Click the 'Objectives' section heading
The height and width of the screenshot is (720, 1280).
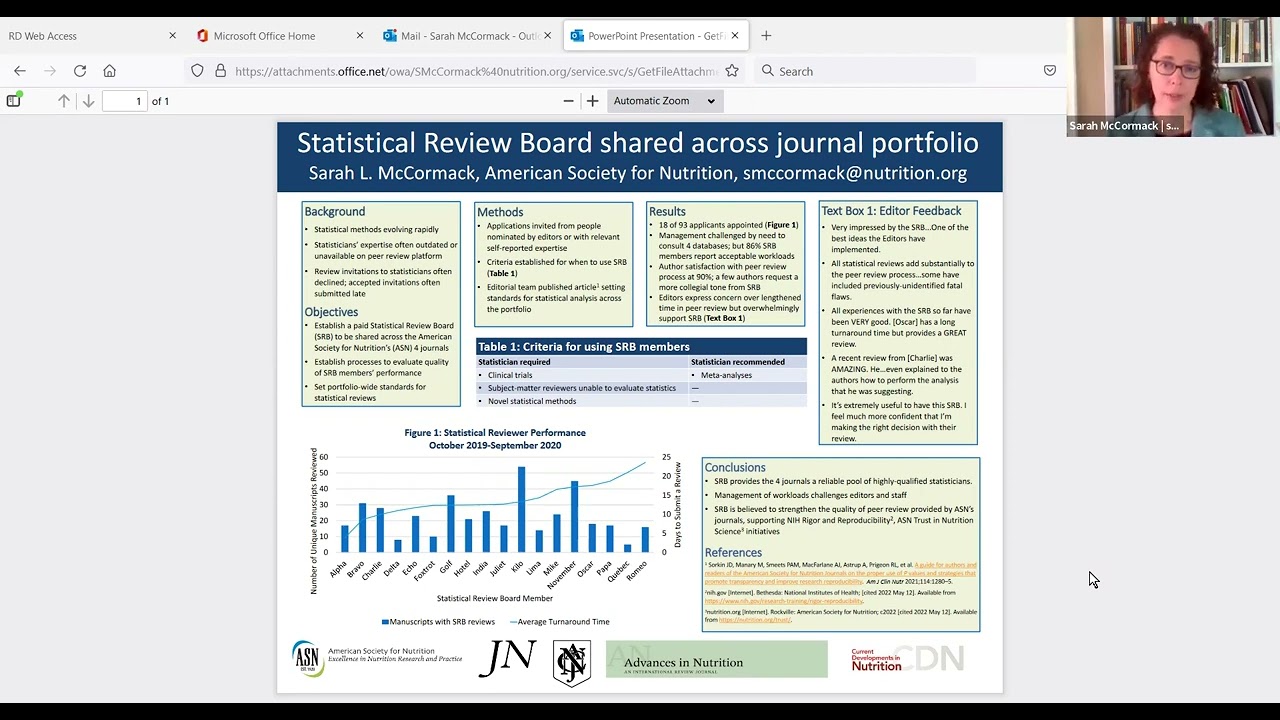(331, 312)
